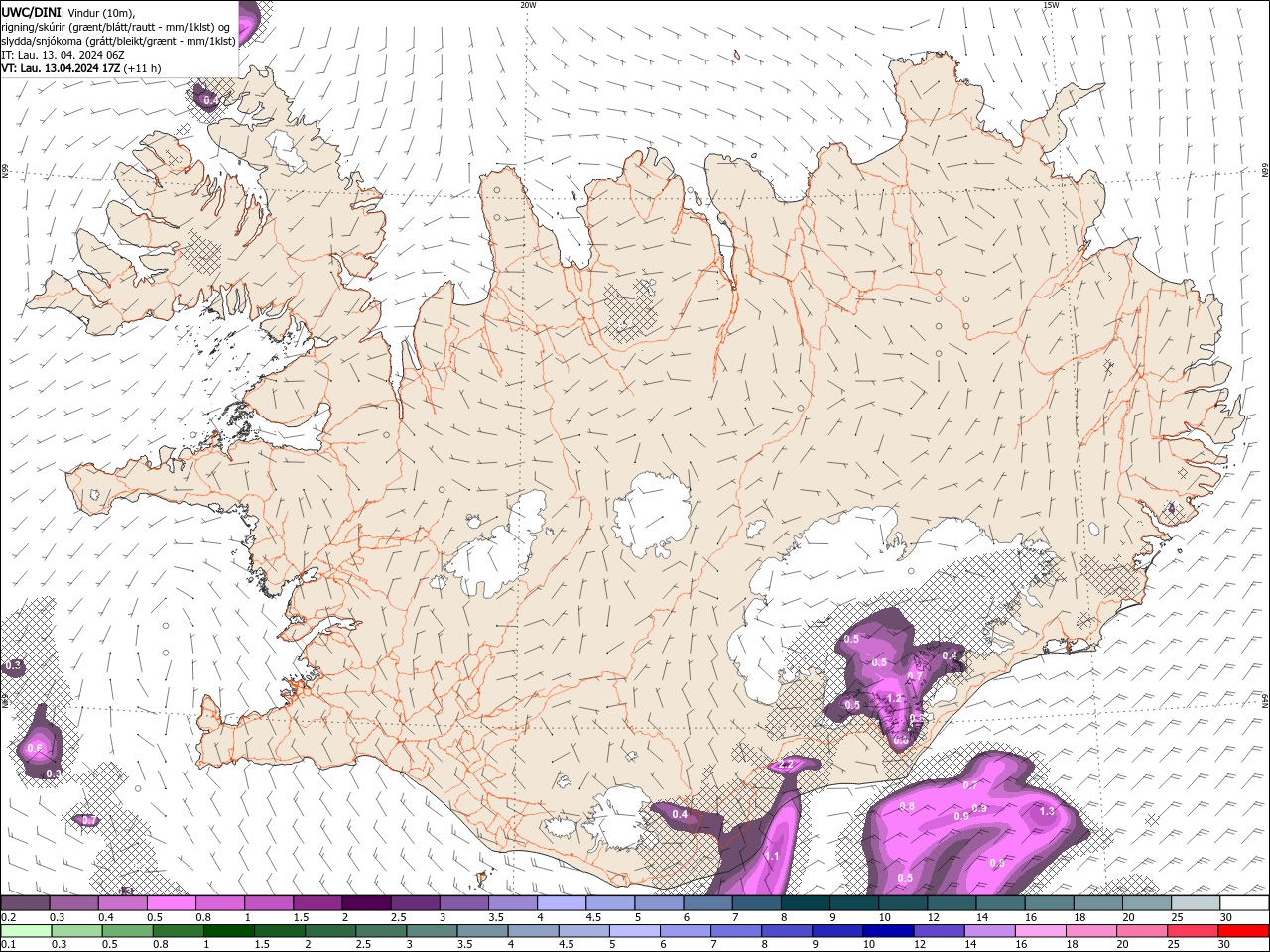Image resolution: width=1270 pixels, height=952 pixels.
Task: Click the '1.2' value in the Vatnajökull snow patch
Action: [x=894, y=698]
